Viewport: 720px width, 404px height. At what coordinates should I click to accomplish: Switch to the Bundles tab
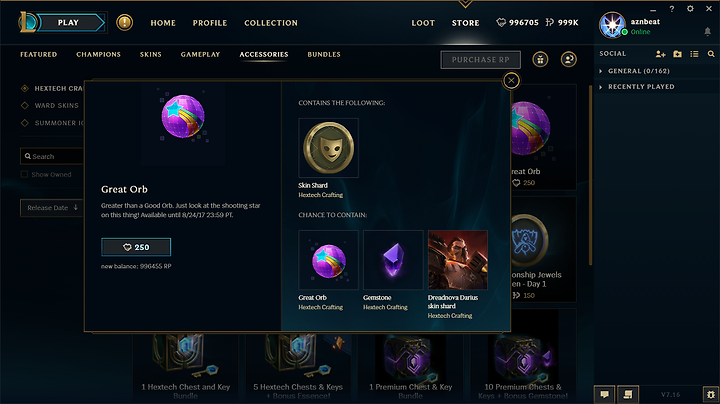[x=324, y=54]
